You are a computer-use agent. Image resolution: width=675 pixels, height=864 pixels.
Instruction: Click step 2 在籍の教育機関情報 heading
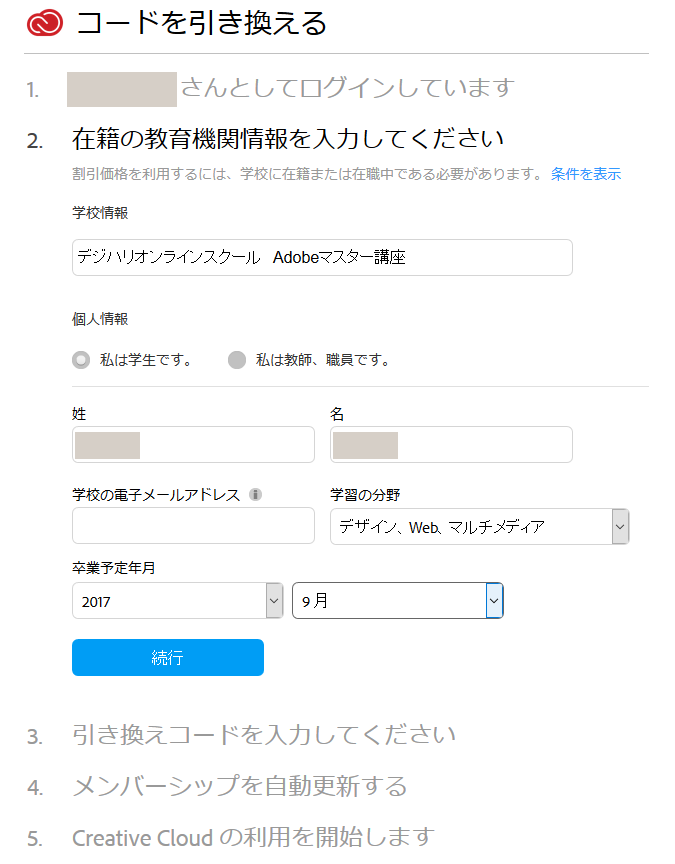click(x=288, y=139)
